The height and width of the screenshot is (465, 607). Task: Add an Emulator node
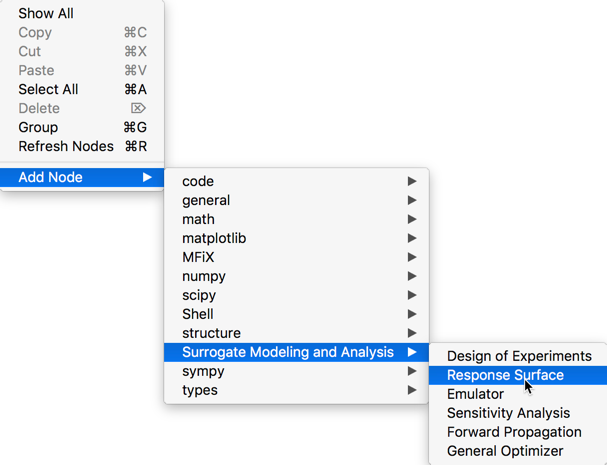tap(475, 394)
